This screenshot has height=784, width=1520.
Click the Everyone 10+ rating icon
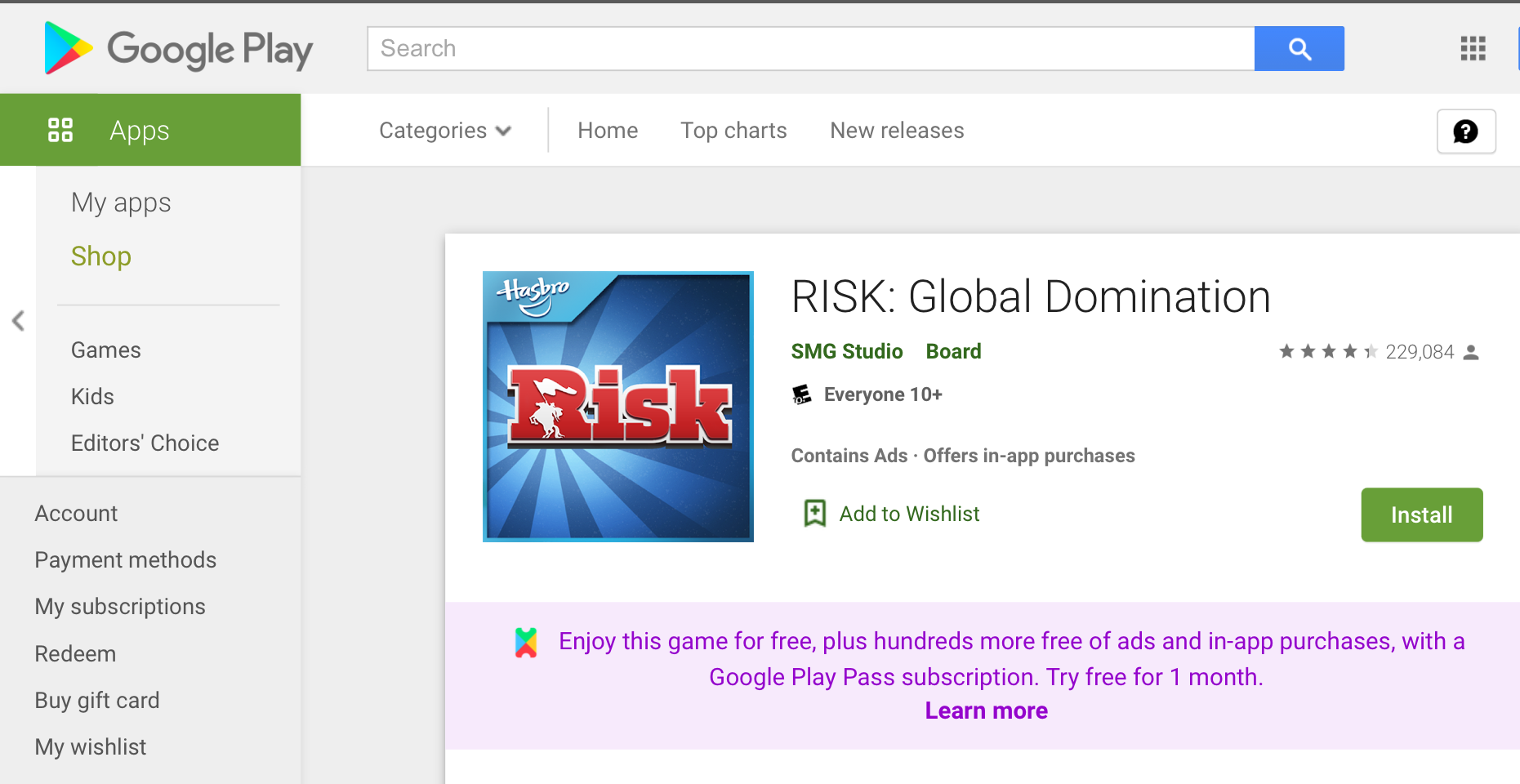pyautogui.click(x=802, y=394)
